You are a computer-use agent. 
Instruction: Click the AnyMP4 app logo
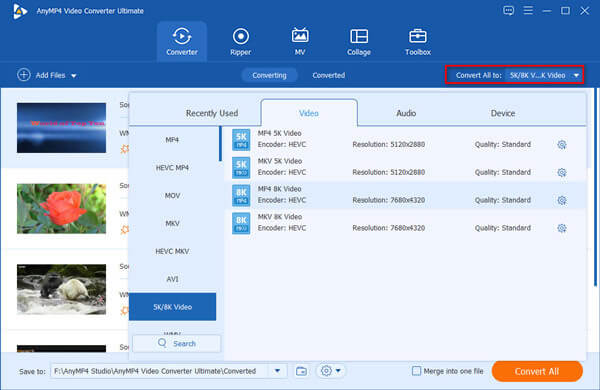[x=19, y=11]
